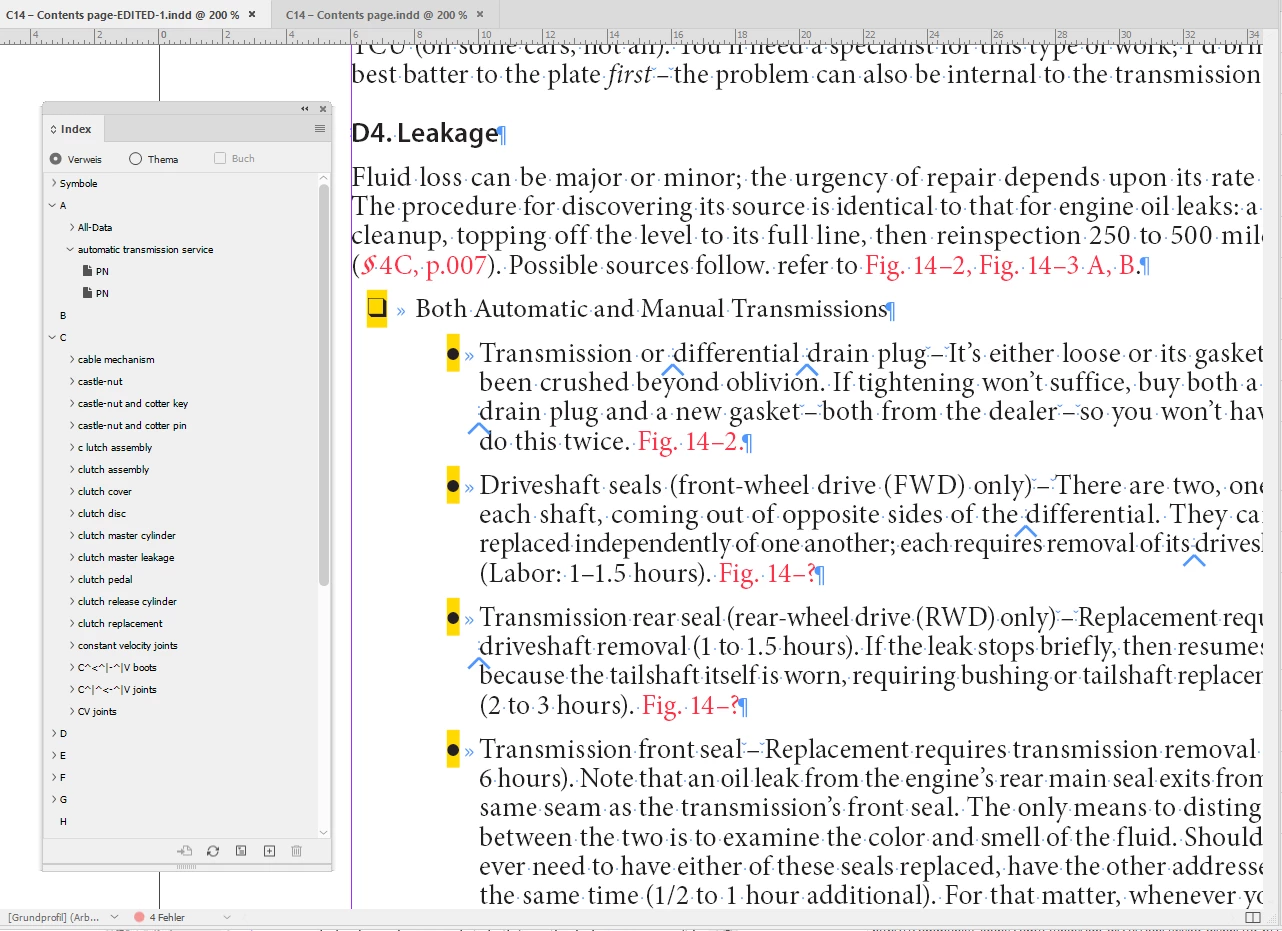The image size is (1282, 931).
Task: Expand the clutch cover entry
Action: coord(72,491)
